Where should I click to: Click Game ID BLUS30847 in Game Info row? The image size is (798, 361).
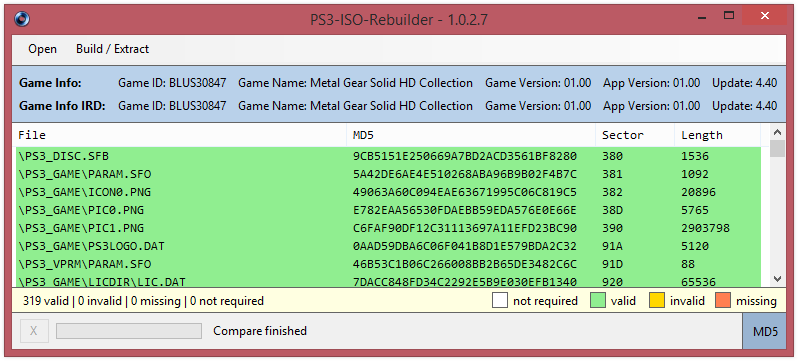[172, 82]
